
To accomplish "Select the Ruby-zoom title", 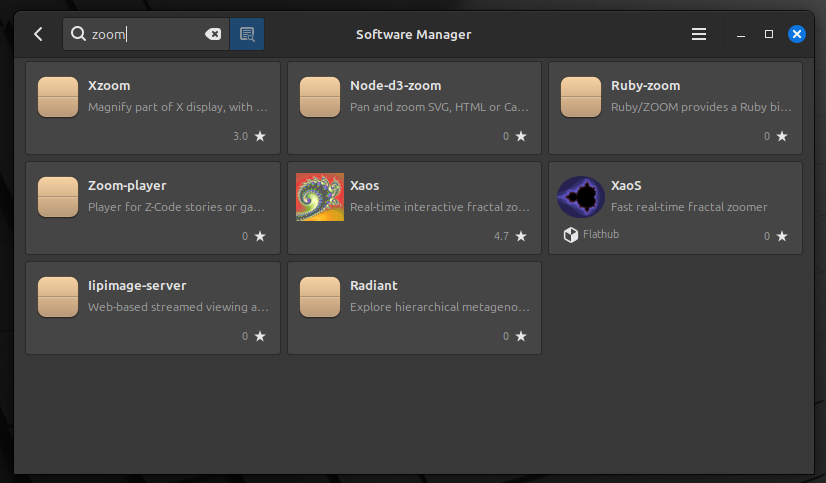I will [645, 85].
